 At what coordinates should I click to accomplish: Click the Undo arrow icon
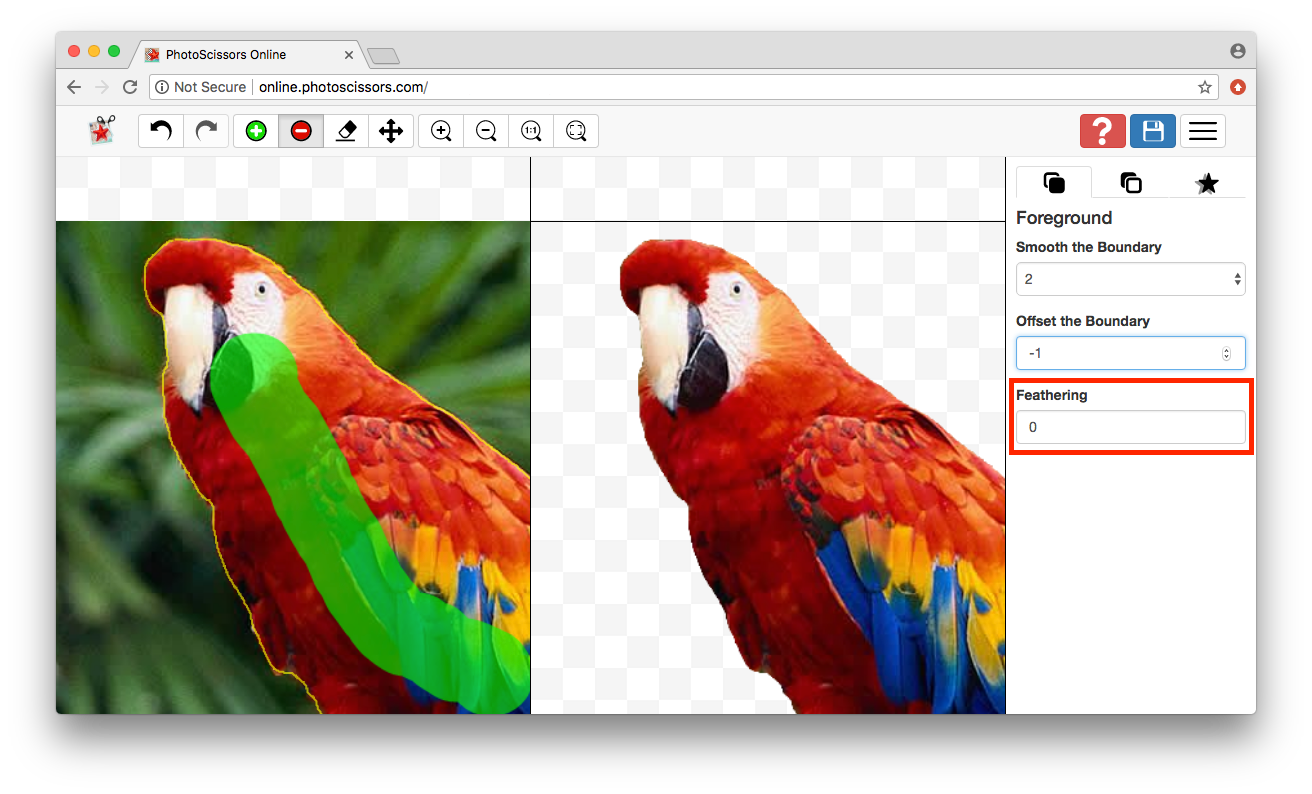point(161,131)
